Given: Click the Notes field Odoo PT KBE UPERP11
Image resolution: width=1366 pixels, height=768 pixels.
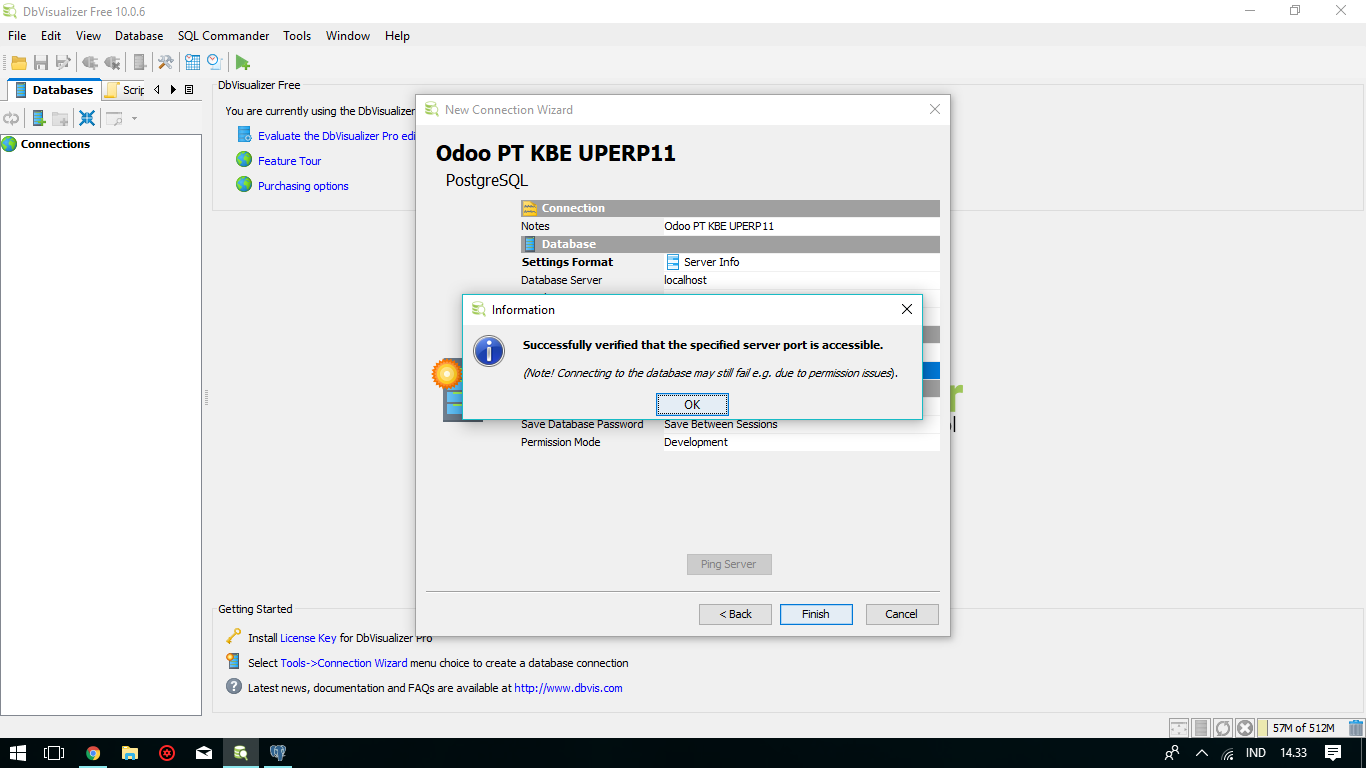Looking at the screenshot, I should (801, 226).
